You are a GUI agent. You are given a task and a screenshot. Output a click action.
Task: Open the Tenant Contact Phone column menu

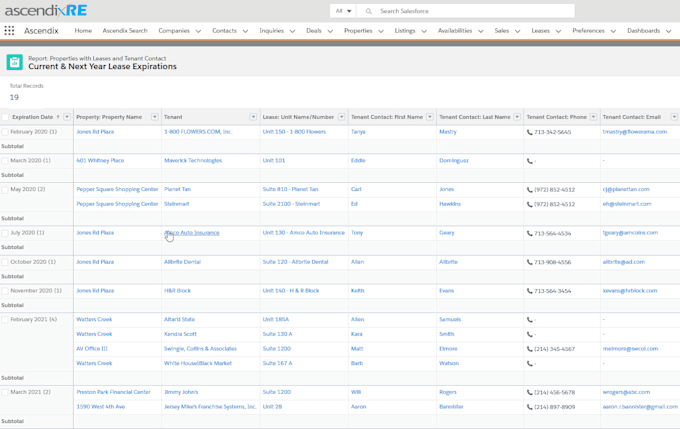(594, 117)
